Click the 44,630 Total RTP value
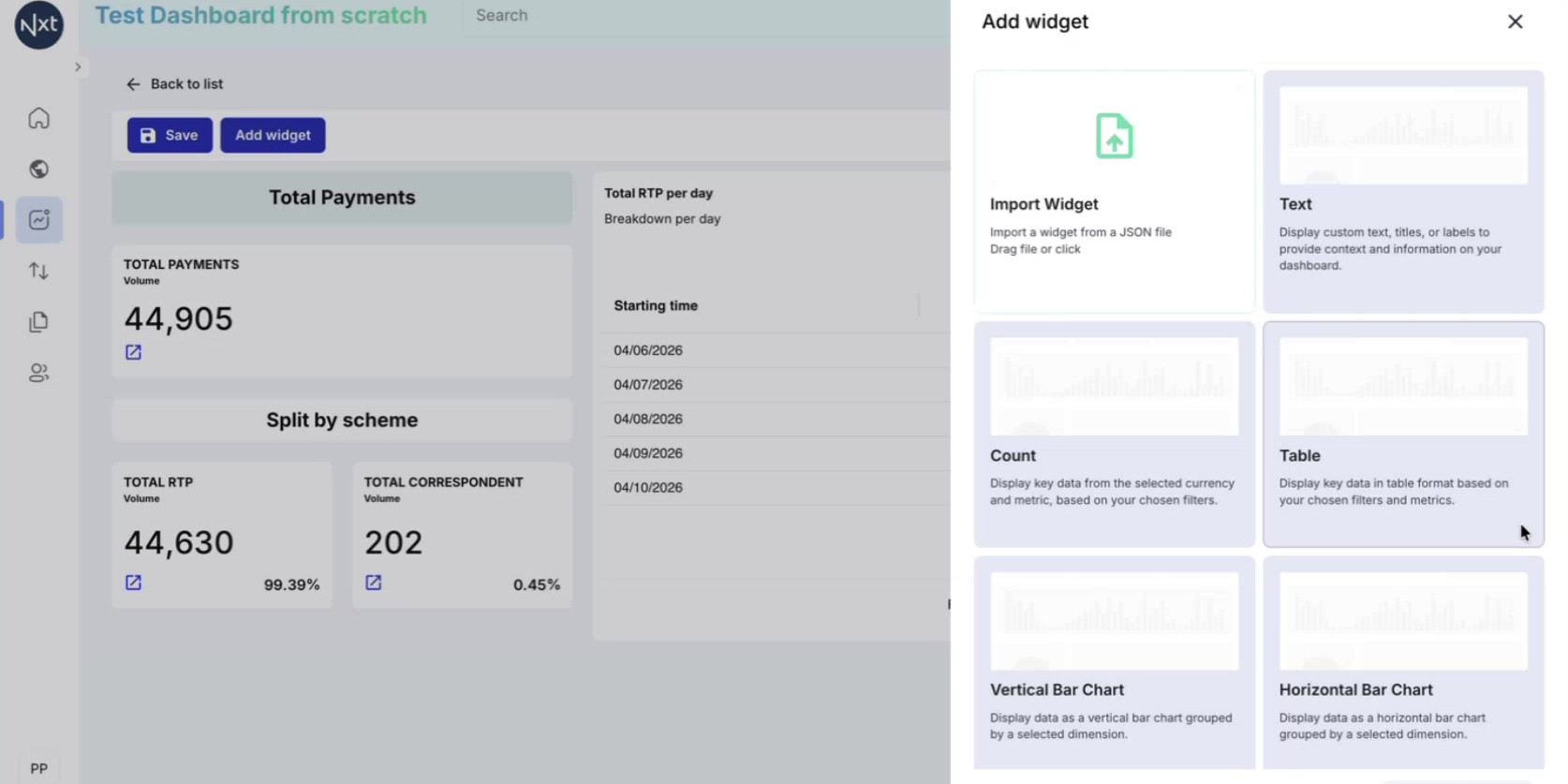Viewport: 1568px width, 784px height. [x=178, y=543]
